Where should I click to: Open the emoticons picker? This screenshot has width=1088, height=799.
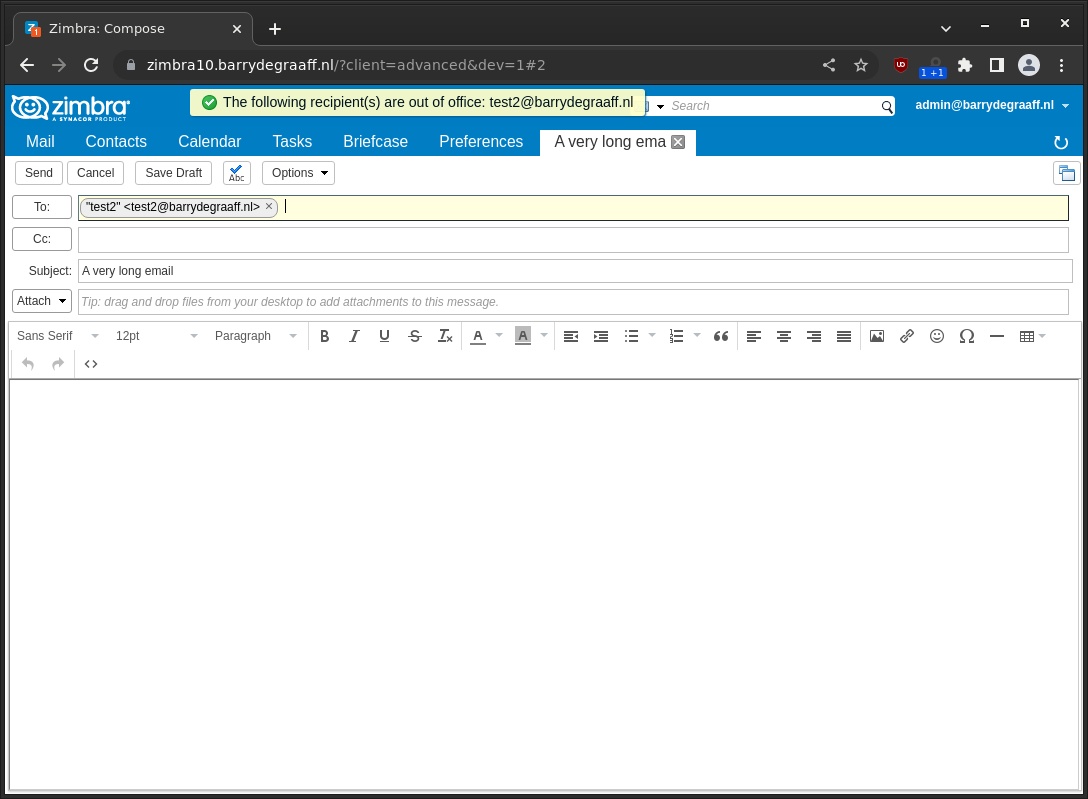(937, 336)
